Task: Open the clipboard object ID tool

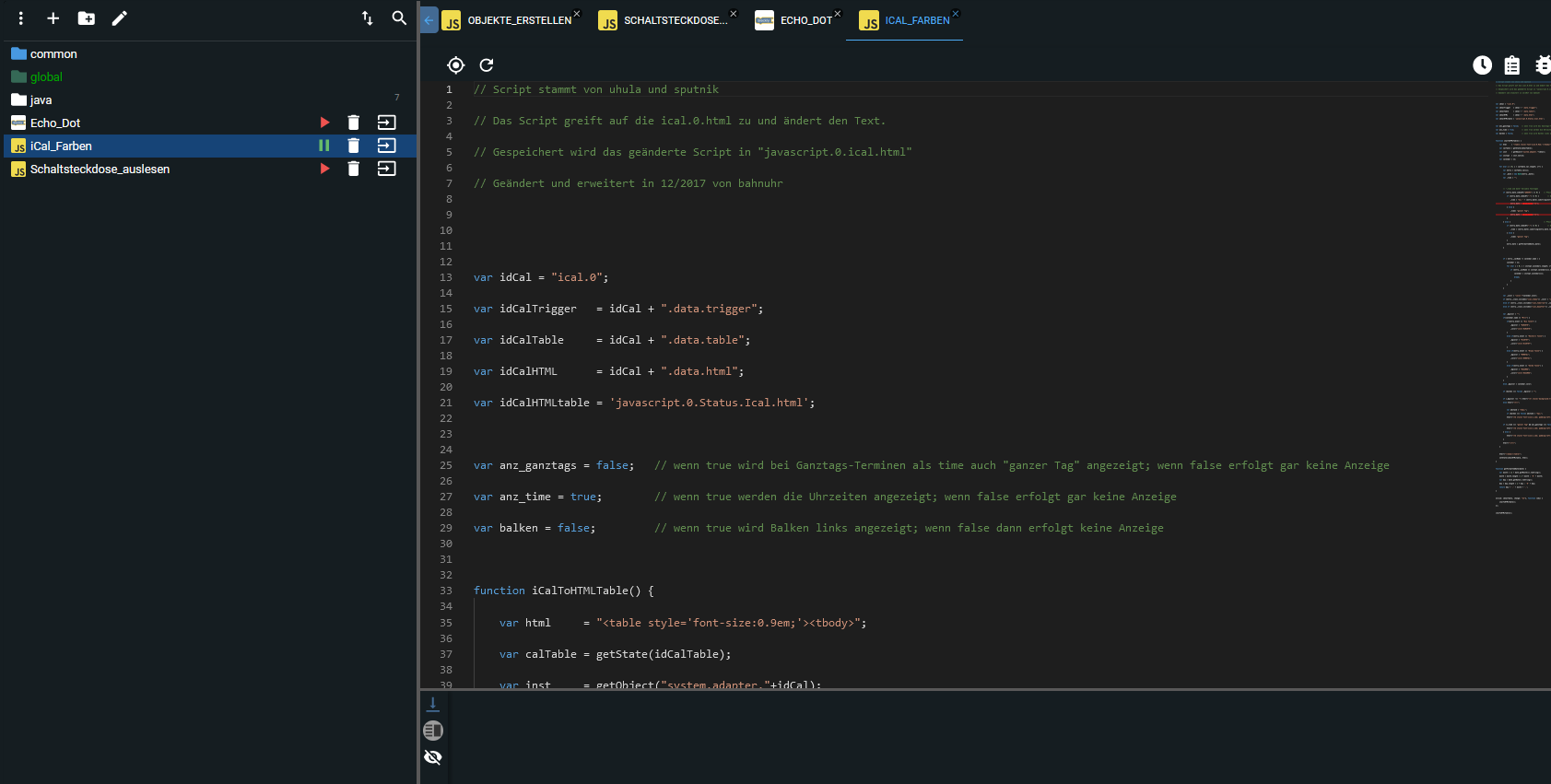Action: point(1512,64)
